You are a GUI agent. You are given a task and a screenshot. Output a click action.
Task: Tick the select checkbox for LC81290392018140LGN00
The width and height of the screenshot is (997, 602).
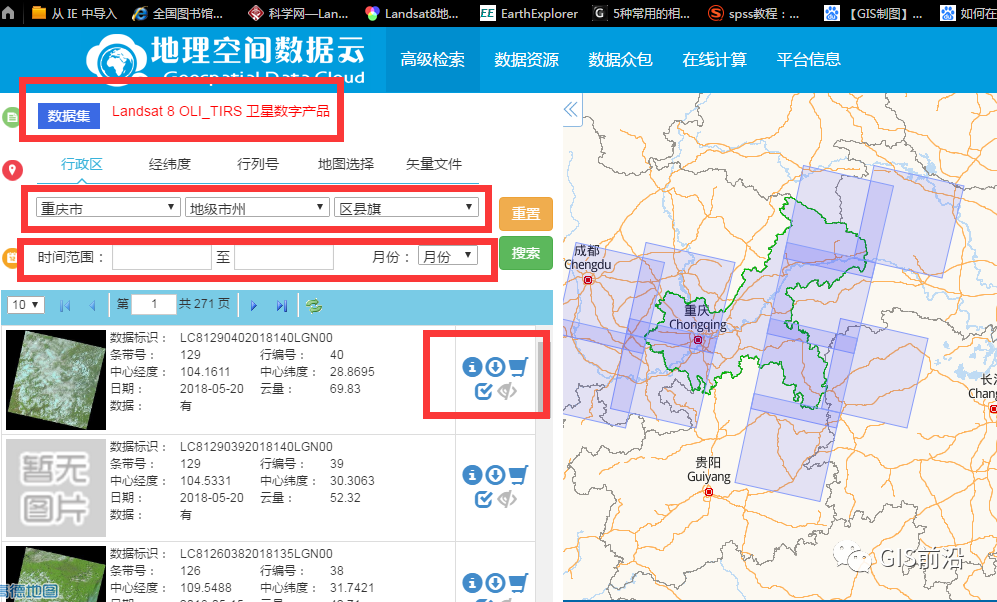click(x=483, y=500)
